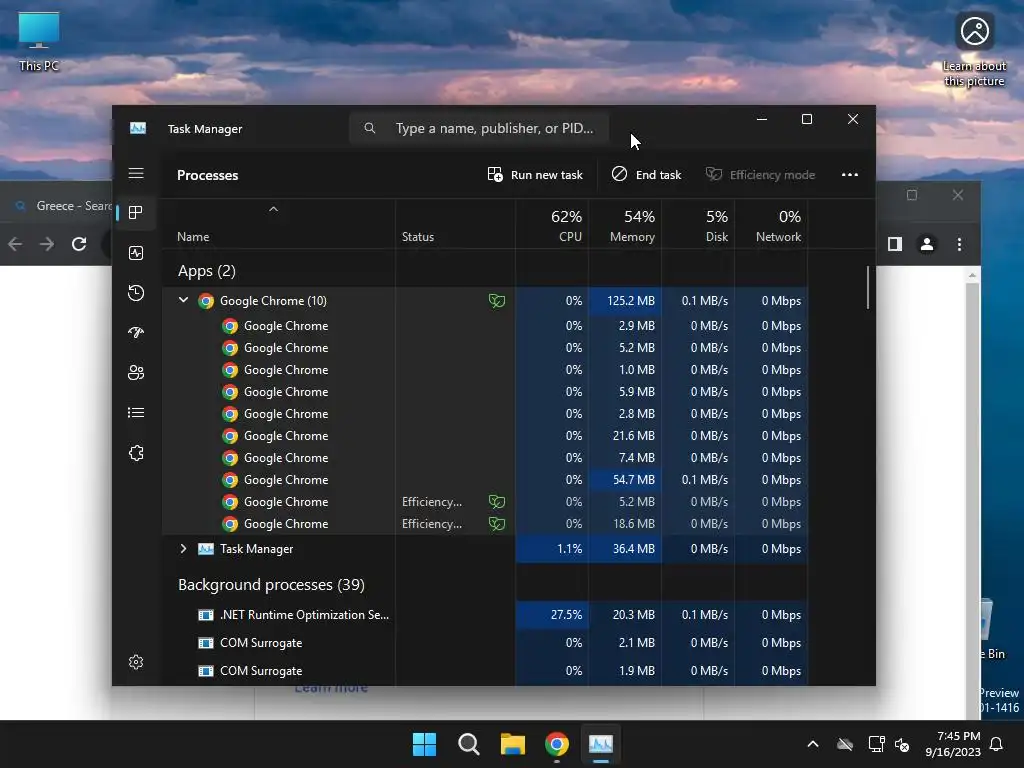This screenshot has width=1024, height=768.
Task: Click the process list vertical scrollbar thumb
Action: coord(868,287)
